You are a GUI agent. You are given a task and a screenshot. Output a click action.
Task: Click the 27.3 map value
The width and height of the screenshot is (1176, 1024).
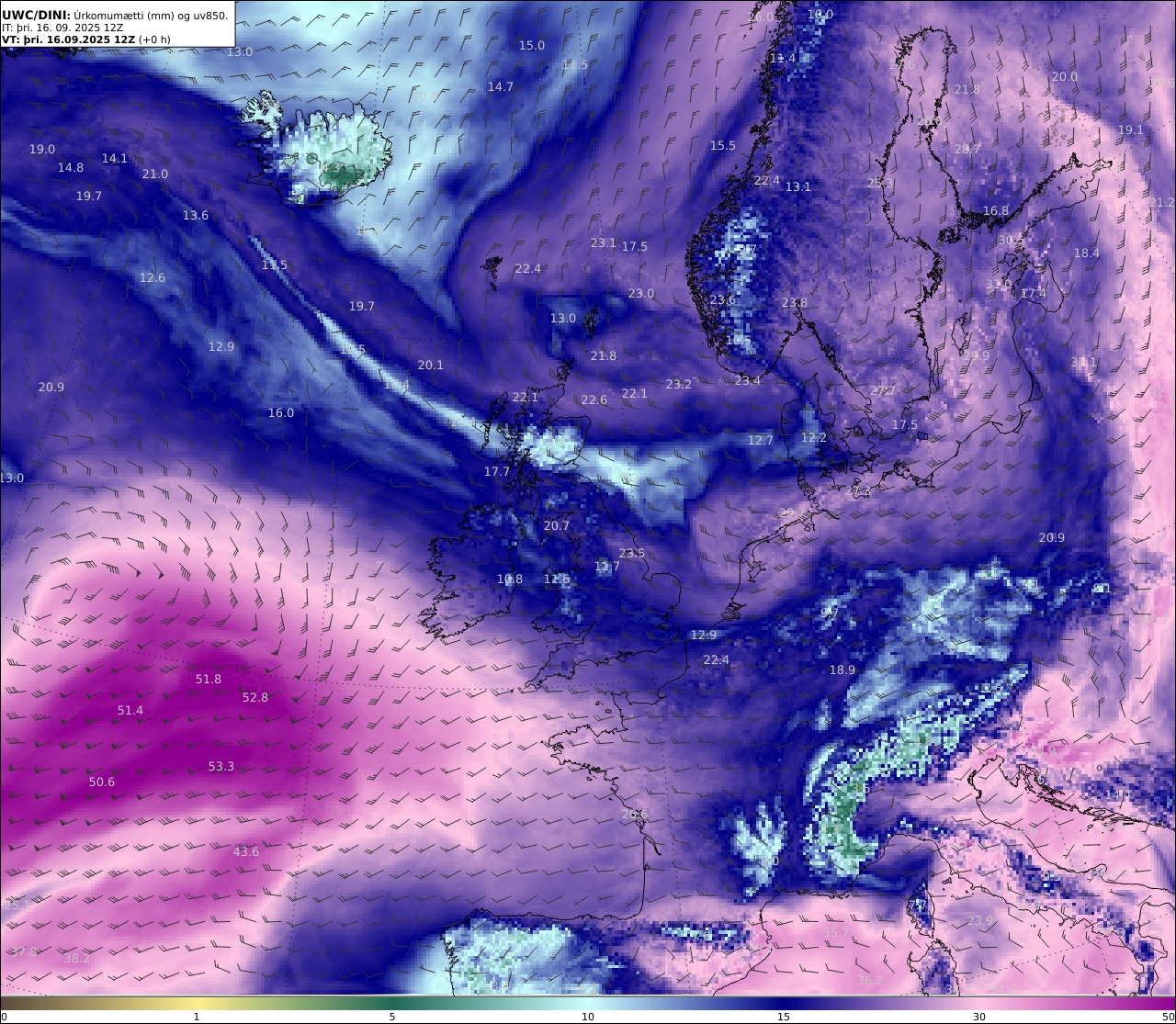click(x=858, y=491)
